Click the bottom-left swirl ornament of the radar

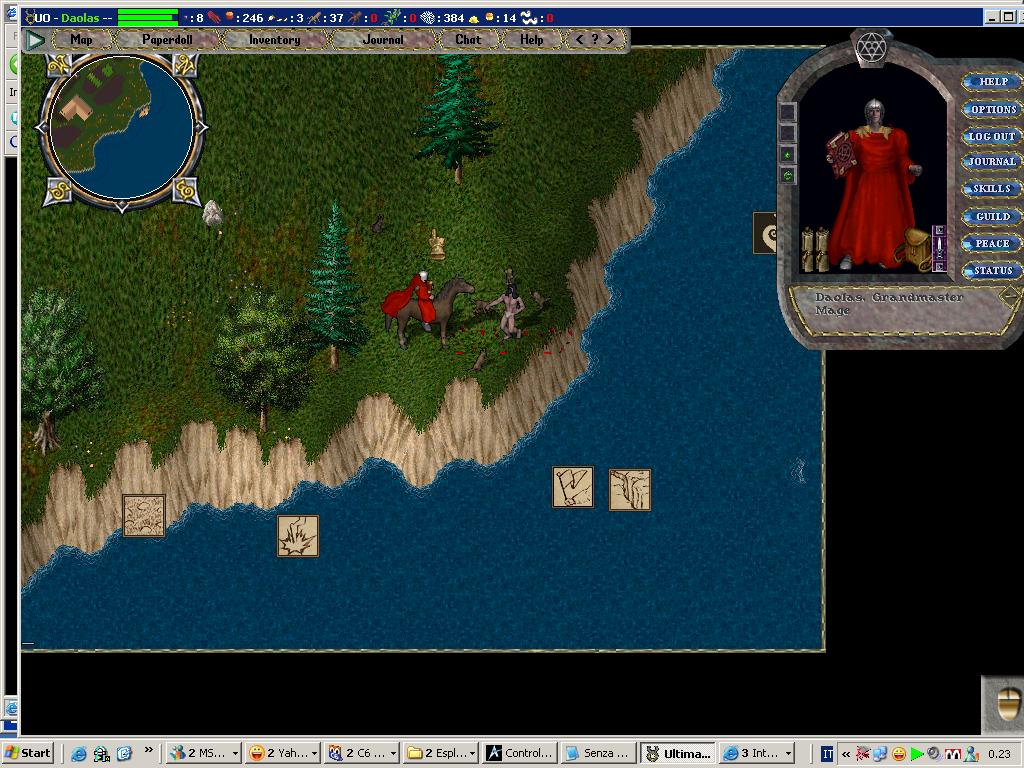point(56,191)
